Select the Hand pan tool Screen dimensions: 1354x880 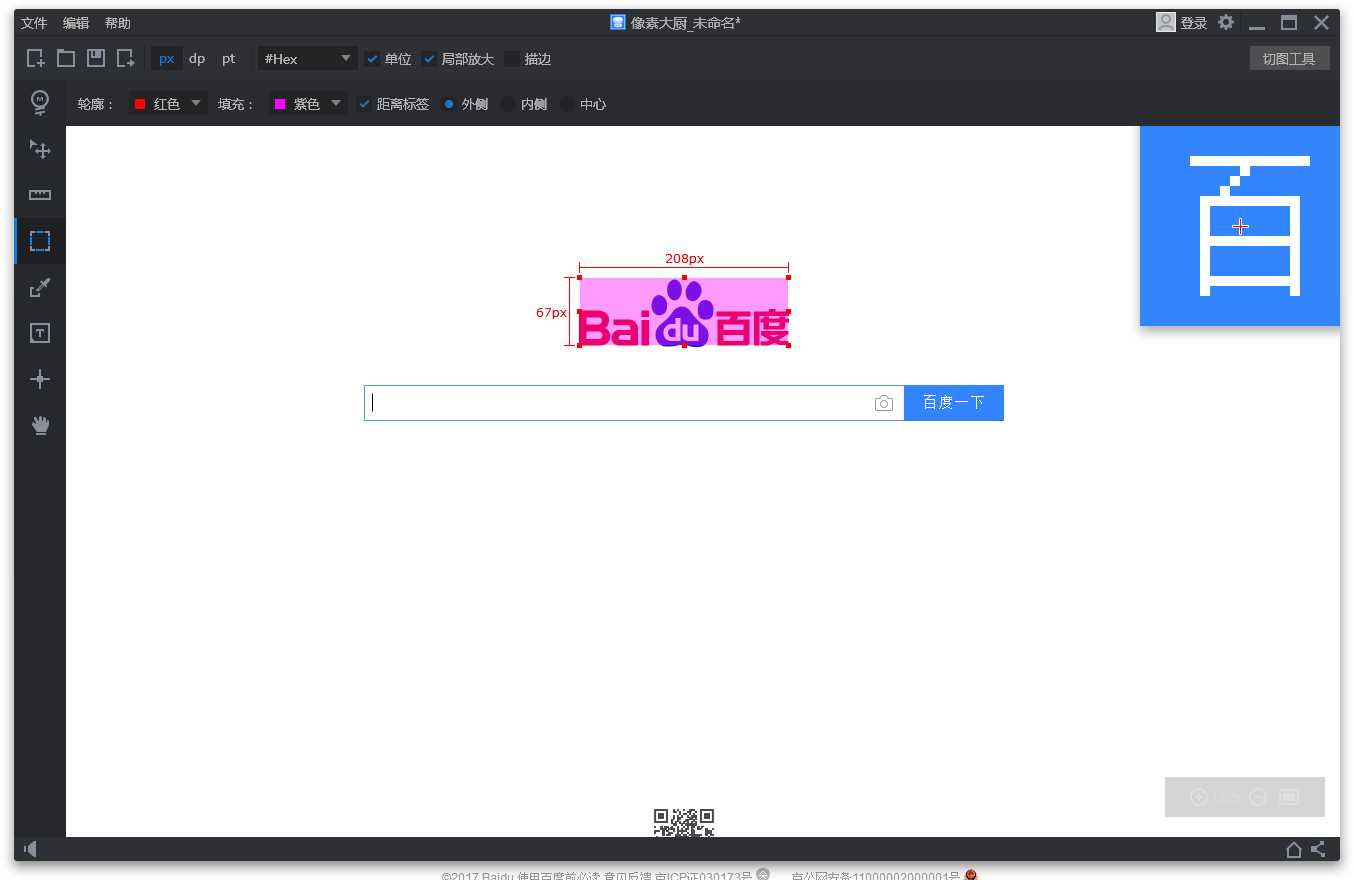[x=40, y=425]
